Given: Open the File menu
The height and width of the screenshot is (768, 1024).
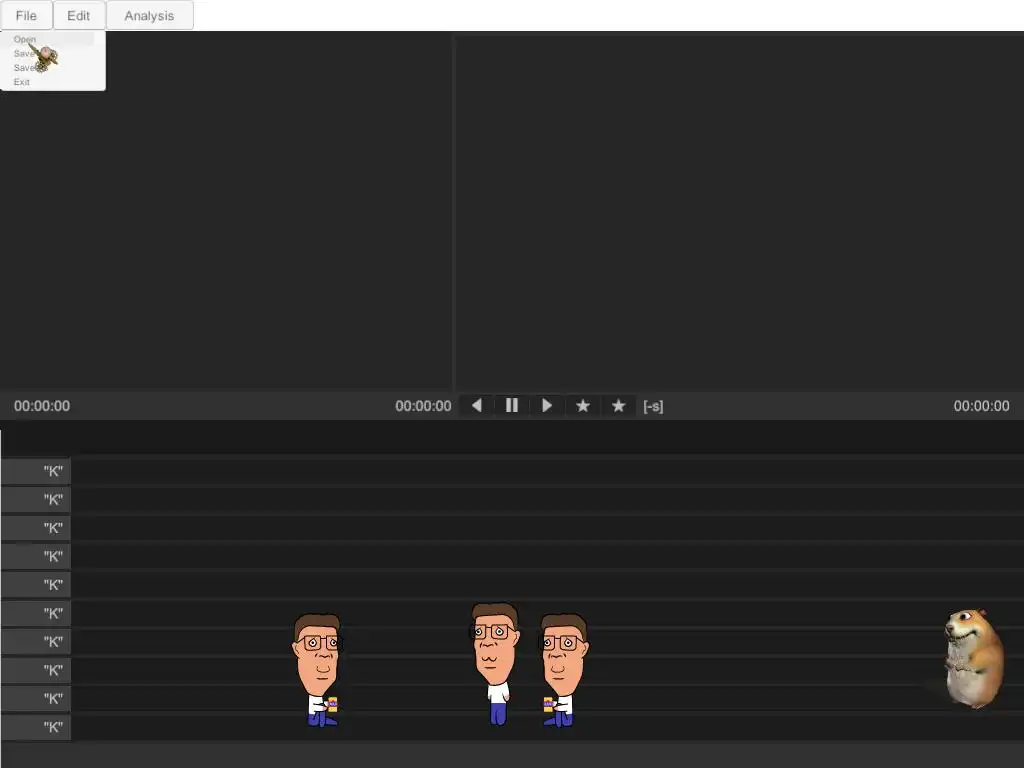Looking at the screenshot, I should click(26, 16).
